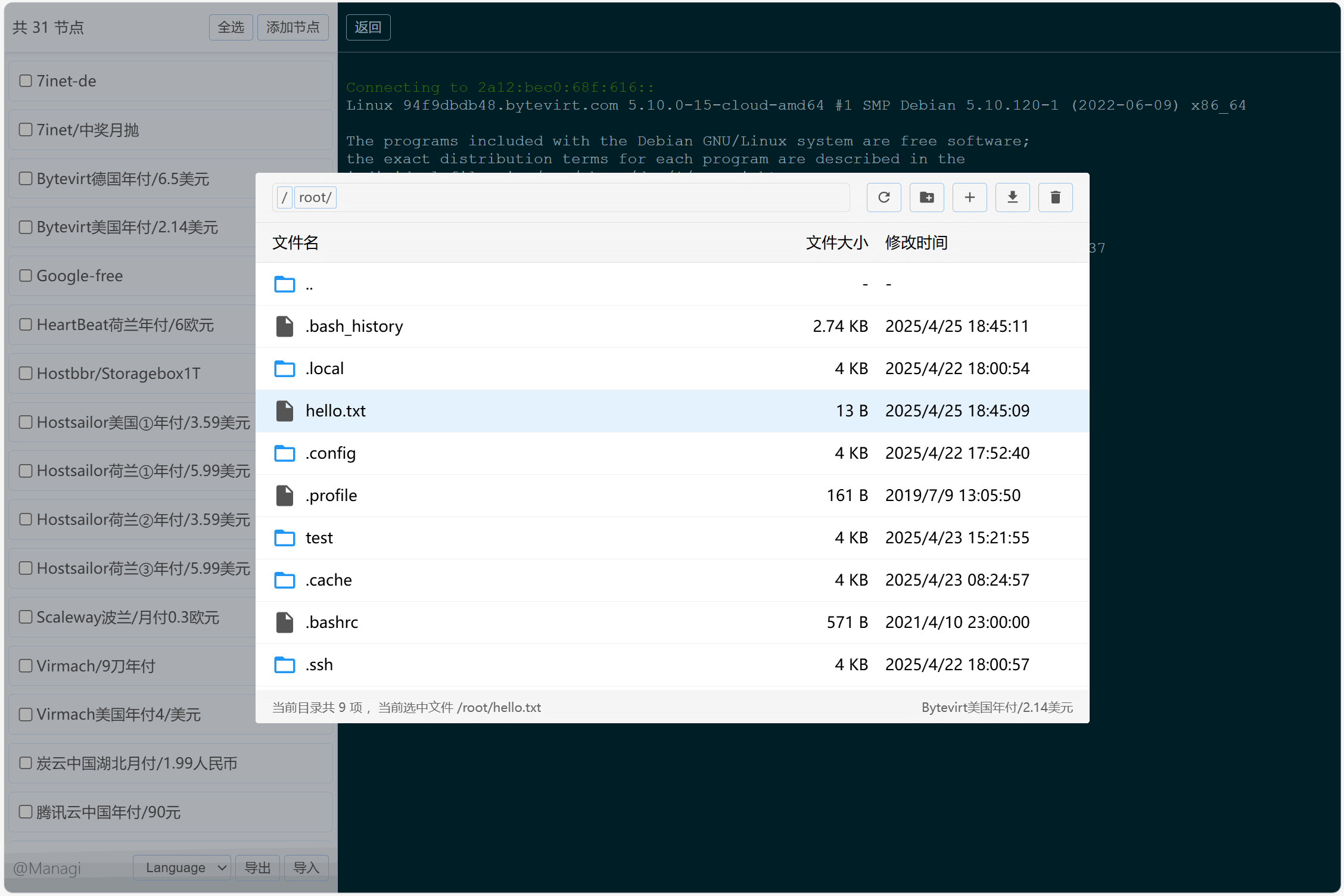Click the 返回 button to go back
Screen dimensions: 1344x896
pyautogui.click(x=368, y=27)
